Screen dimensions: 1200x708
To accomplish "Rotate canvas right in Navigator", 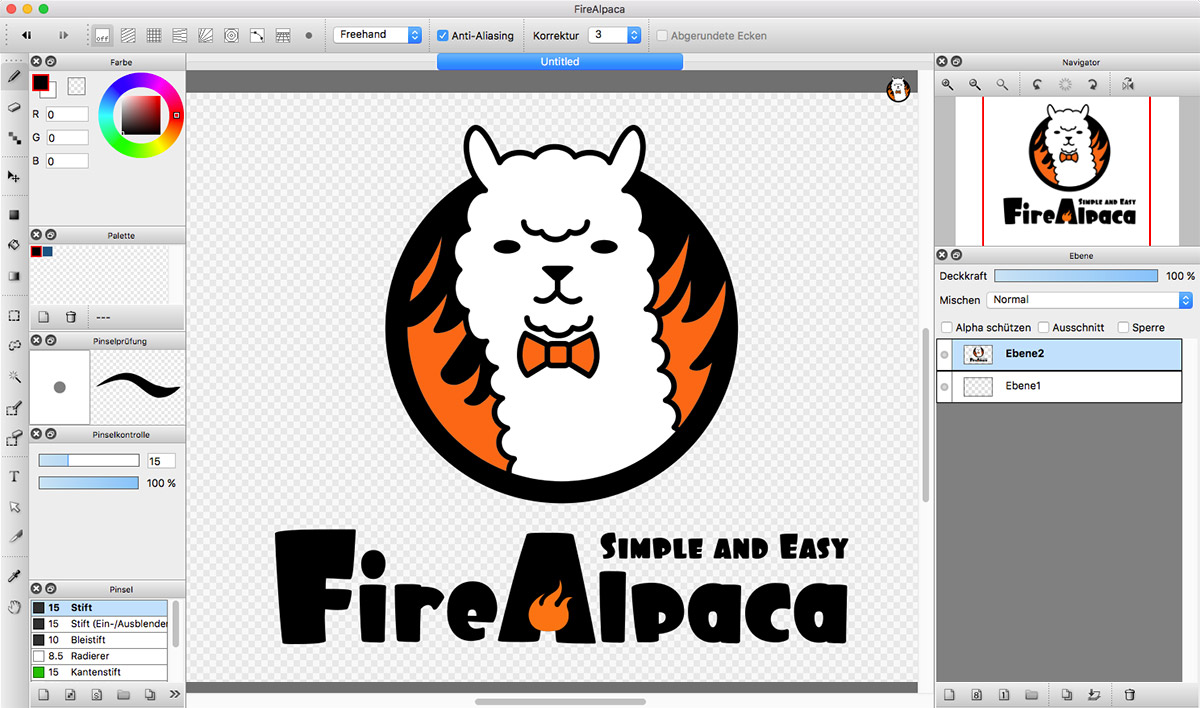I will pyautogui.click(x=1093, y=85).
